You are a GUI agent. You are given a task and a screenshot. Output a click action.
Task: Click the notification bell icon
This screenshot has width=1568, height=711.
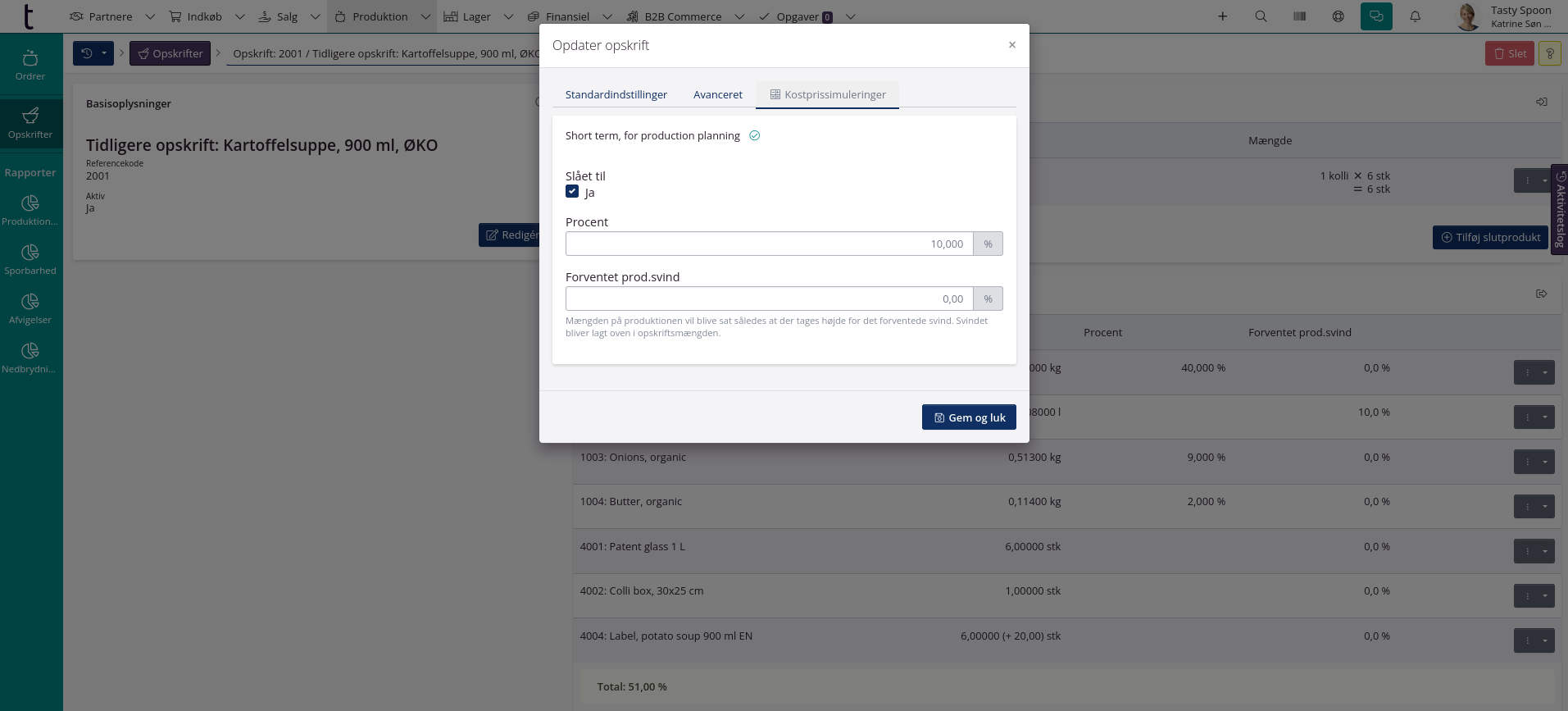[1415, 16]
